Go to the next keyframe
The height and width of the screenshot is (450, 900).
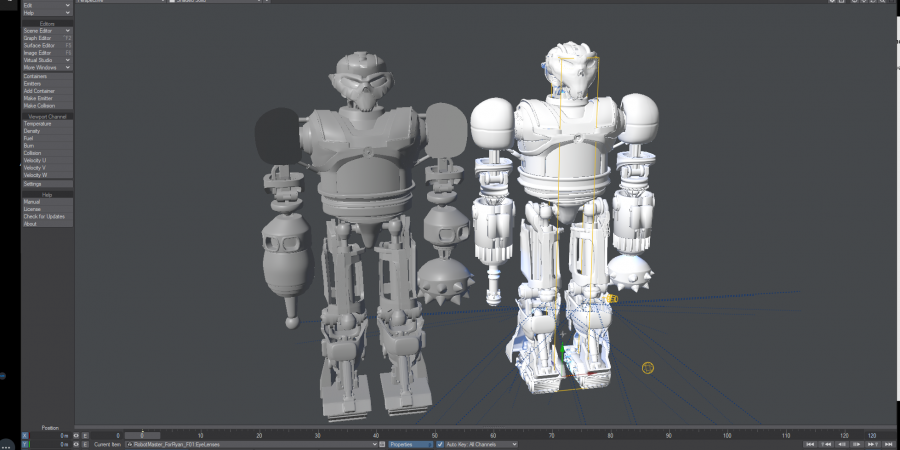pos(872,444)
